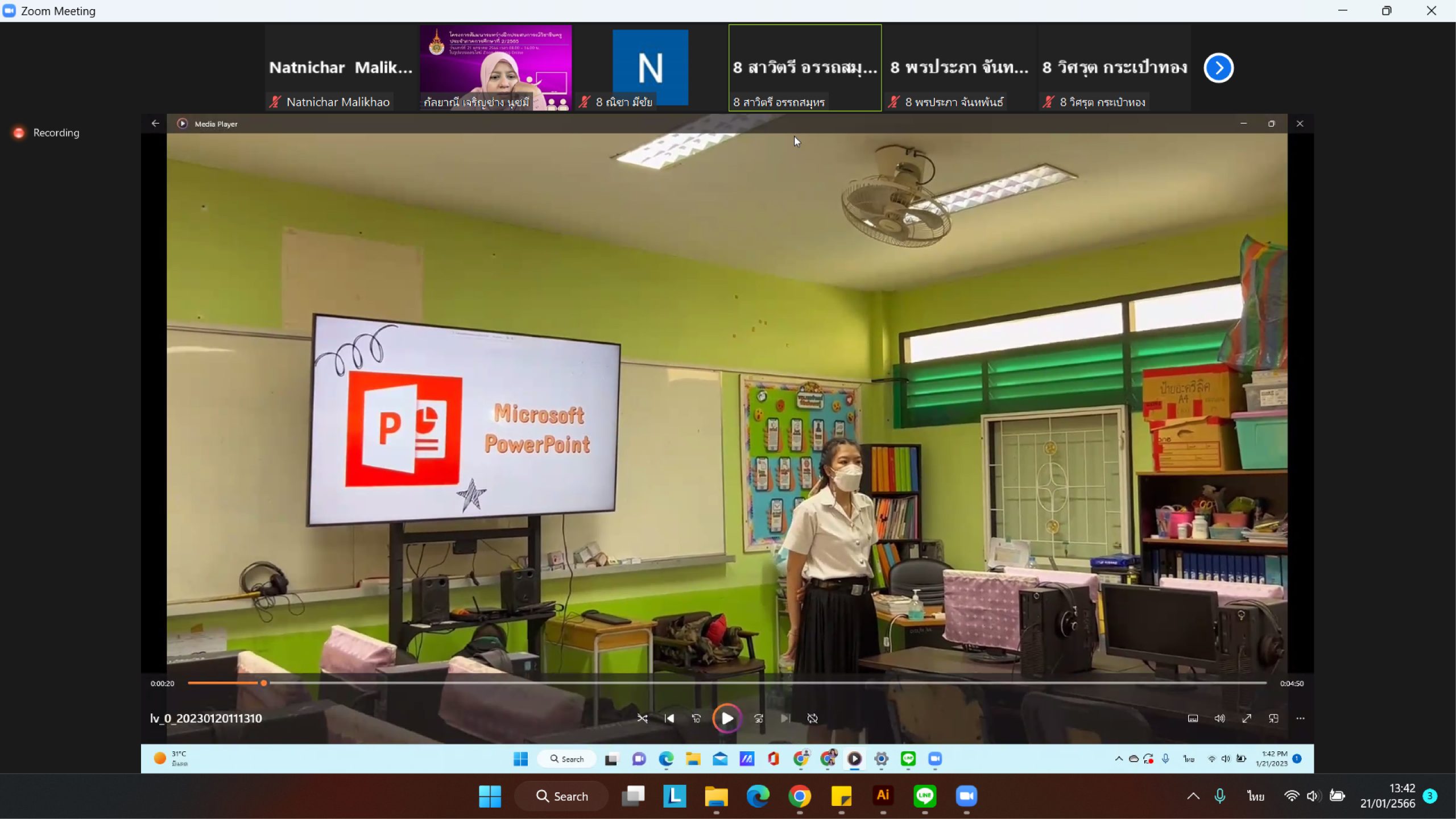The height and width of the screenshot is (819, 1456).
Task: Open Wi-Fi network settings in tray
Action: click(x=1292, y=796)
